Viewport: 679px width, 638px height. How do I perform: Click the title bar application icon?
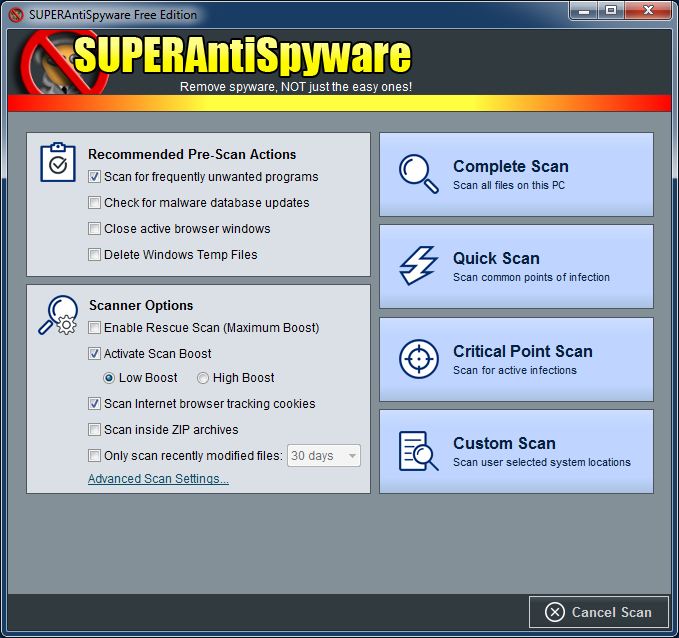16,15
